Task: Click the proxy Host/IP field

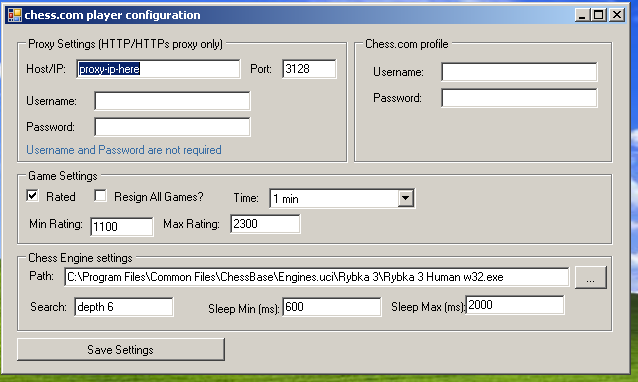Action: pos(158,69)
